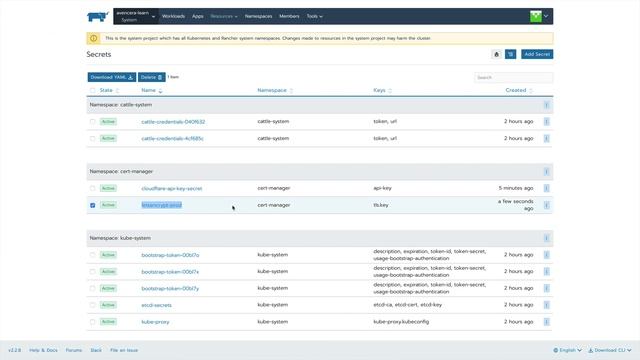The height and width of the screenshot is (360, 640).
Task: Focus the Search input field
Action: point(513,77)
